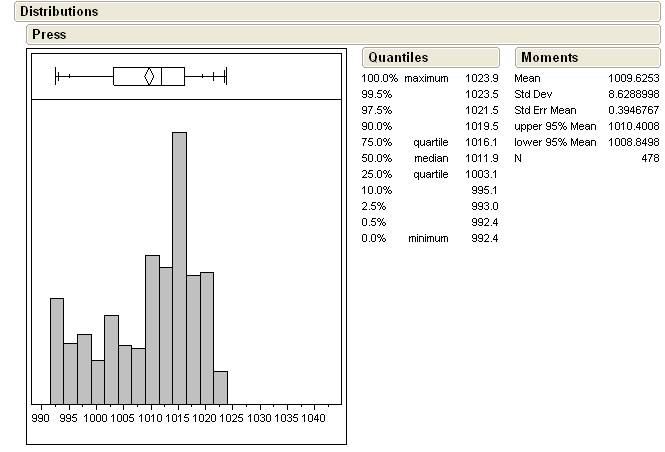
Task: Click the left whisker end of box plot
Action: [56, 76]
